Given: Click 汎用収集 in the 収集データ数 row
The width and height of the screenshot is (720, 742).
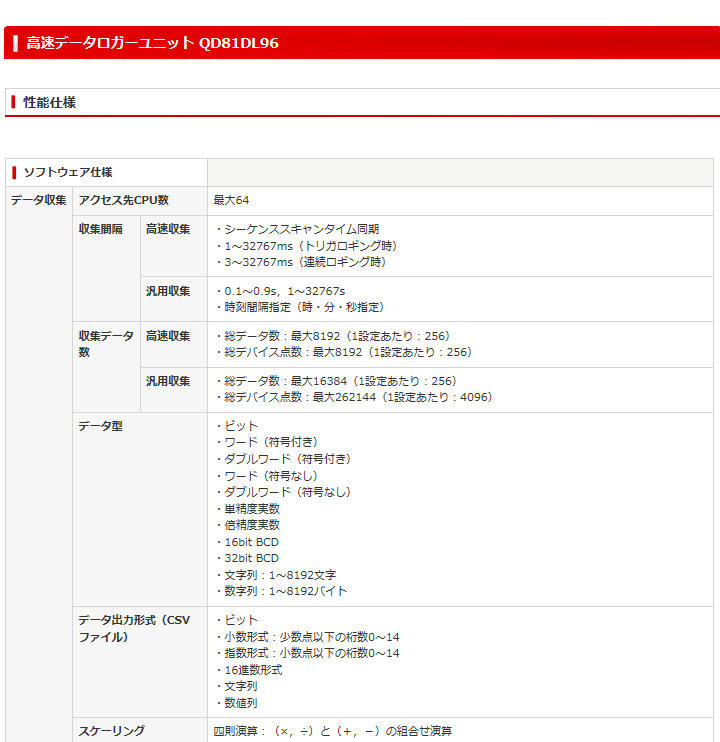Looking at the screenshot, I should click(174, 390).
